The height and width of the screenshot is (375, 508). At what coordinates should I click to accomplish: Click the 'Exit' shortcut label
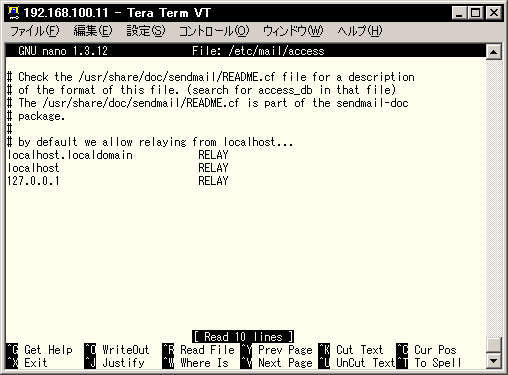coord(36,363)
